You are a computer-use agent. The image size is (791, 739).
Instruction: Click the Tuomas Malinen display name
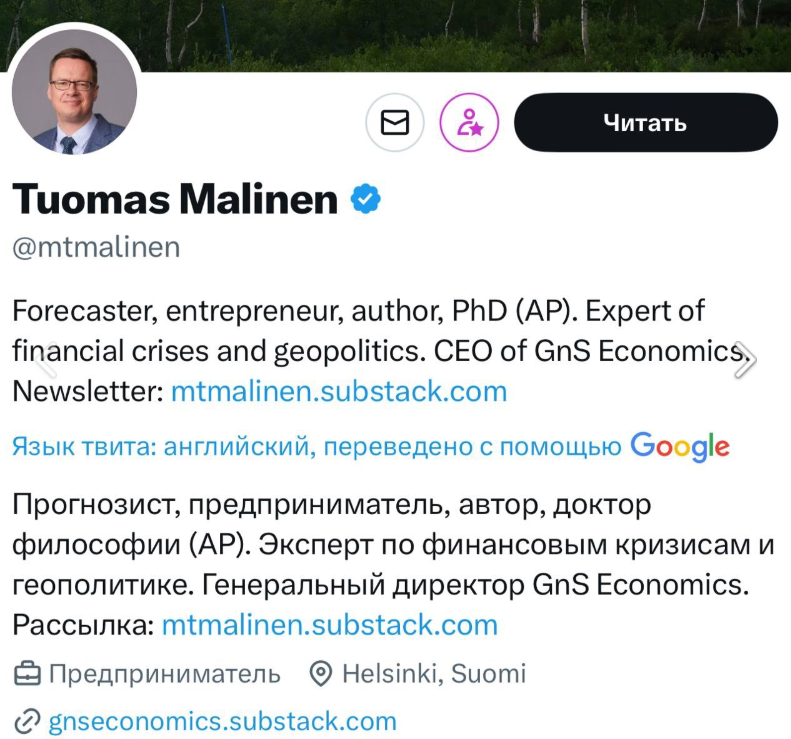point(175,200)
